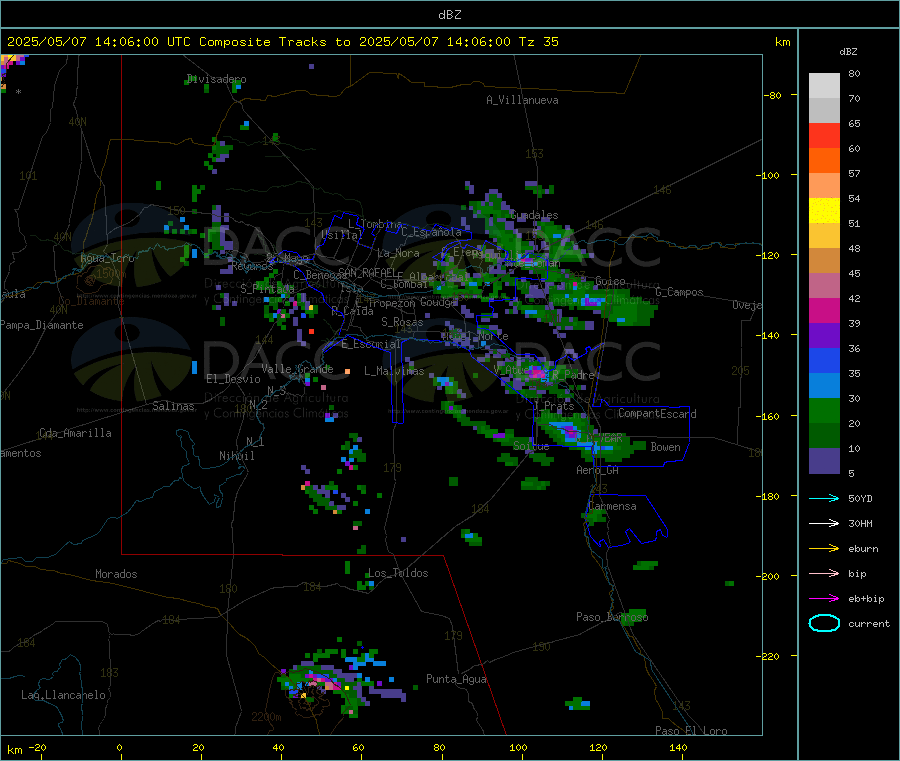Click the 80 dBZ light gray color swatch
900x761 pixels.
[x=824, y=86]
